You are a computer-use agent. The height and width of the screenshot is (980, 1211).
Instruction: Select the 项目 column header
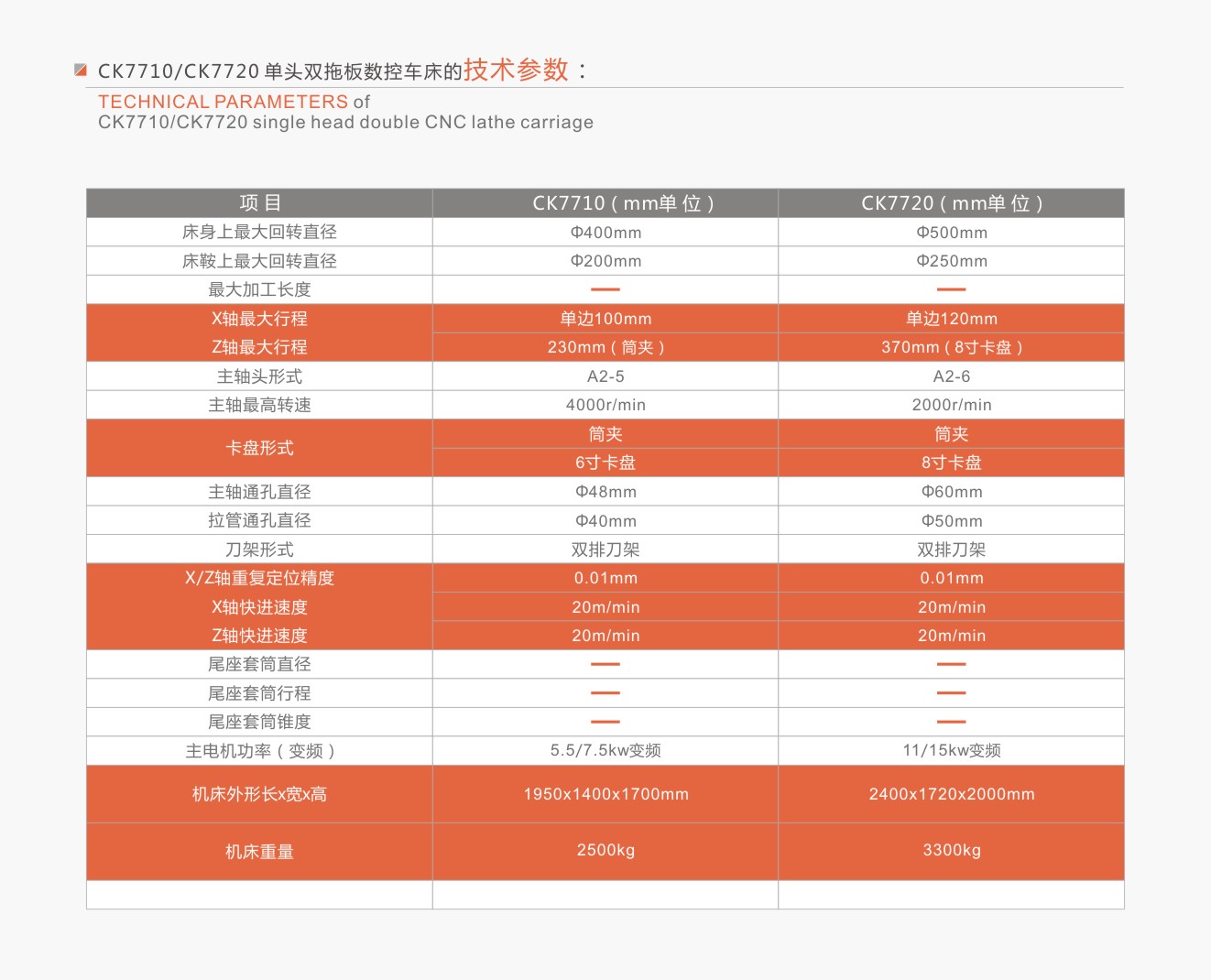[259, 203]
